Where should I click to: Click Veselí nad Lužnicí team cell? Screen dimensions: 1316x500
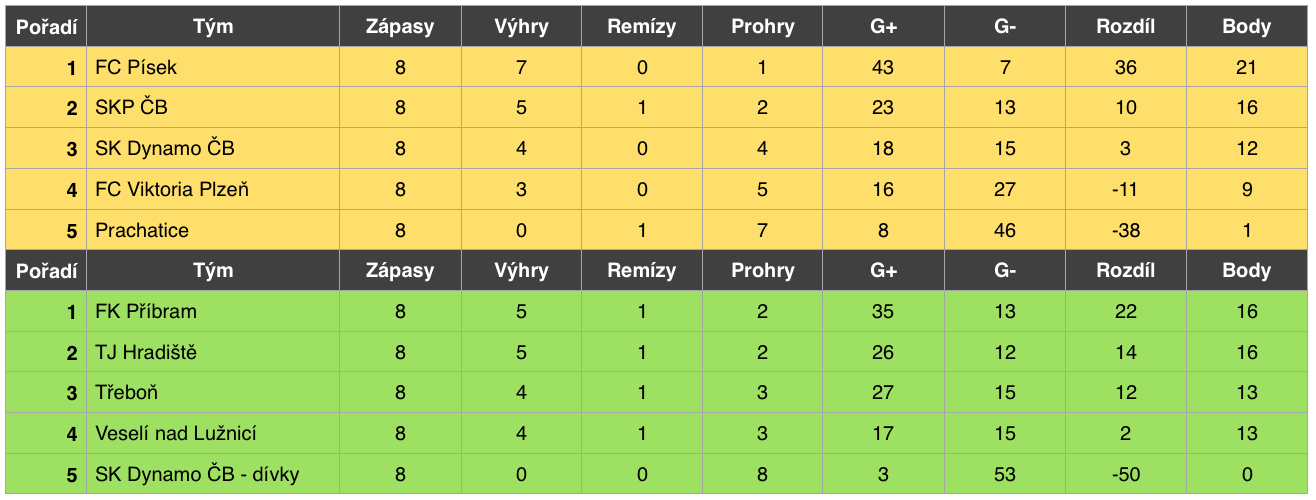[212, 433]
